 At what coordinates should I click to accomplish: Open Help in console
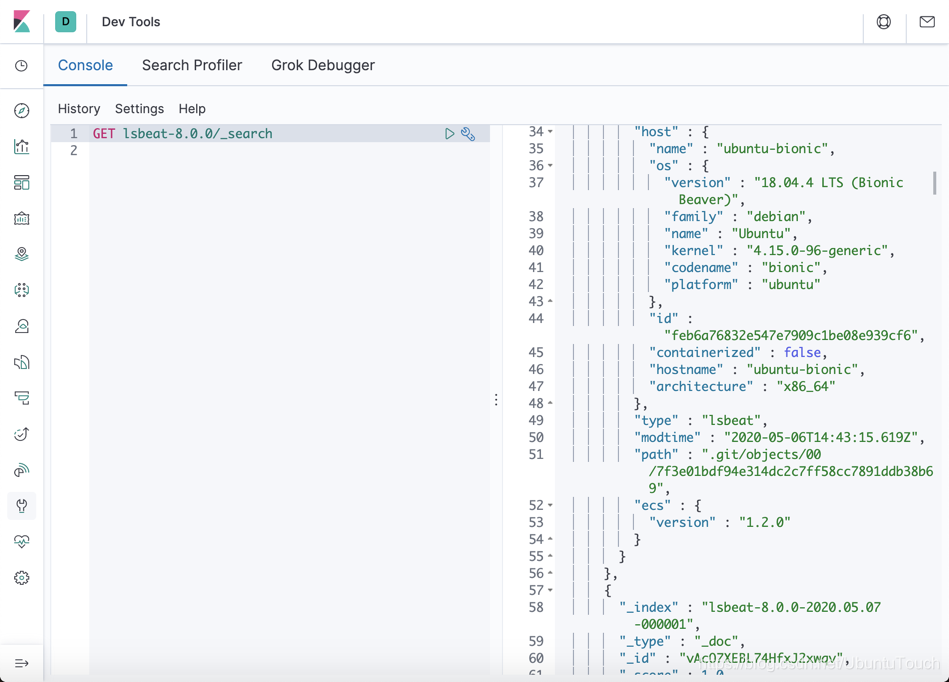(x=192, y=109)
